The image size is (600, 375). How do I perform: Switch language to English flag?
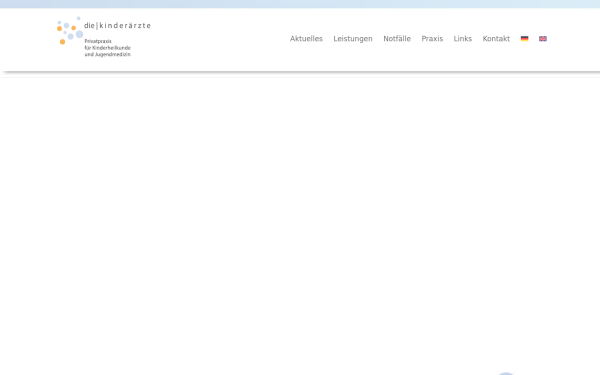[x=543, y=39]
